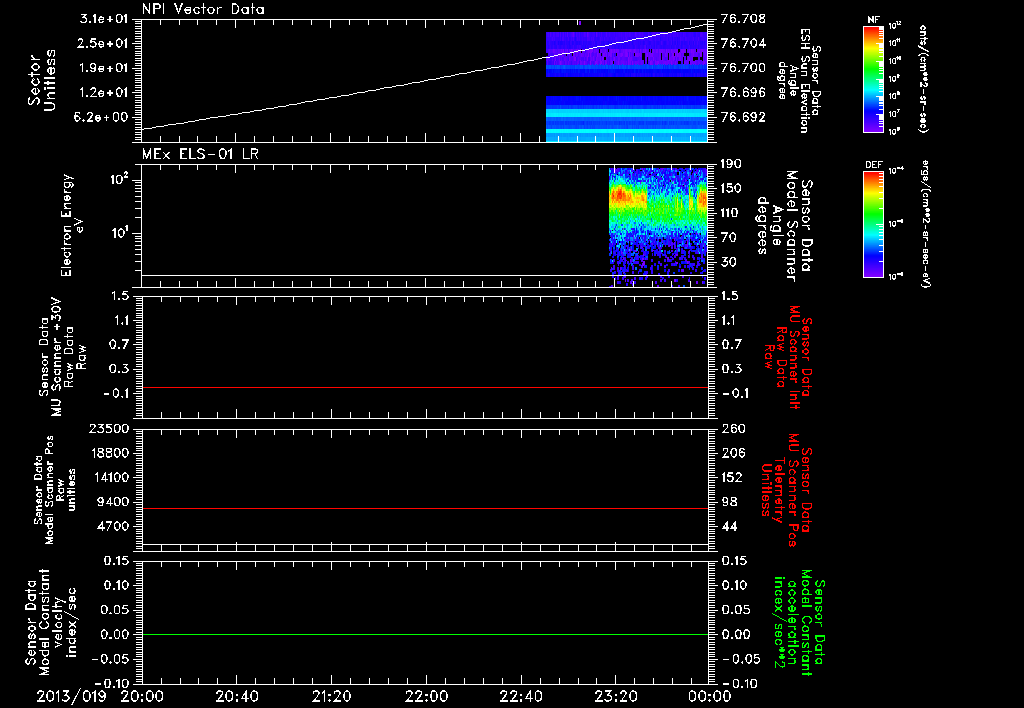Select the "MEx ELS-01 LR" panel title
The image size is (1024, 708).
click(x=200, y=154)
